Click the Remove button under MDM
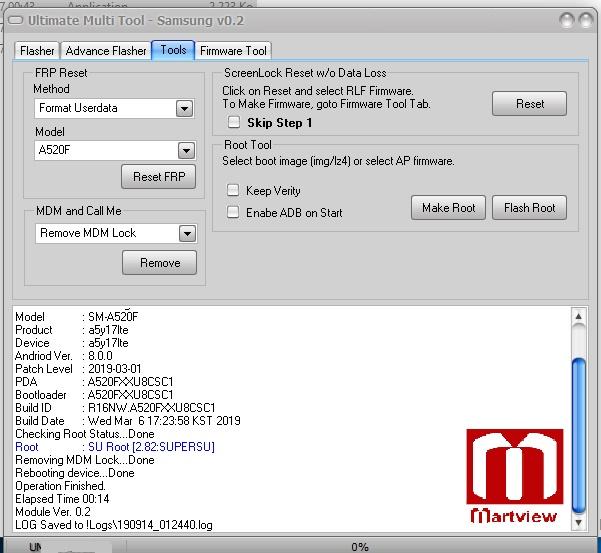The image size is (601, 553). pyautogui.click(x=159, y=263)
